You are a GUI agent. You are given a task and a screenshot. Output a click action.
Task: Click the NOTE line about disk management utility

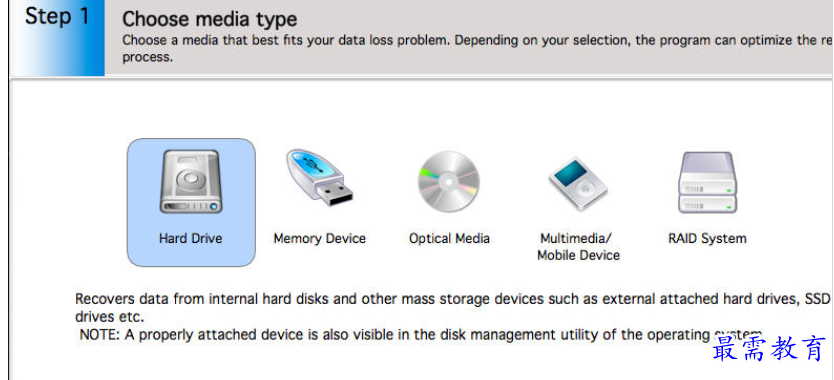[420, 335]
